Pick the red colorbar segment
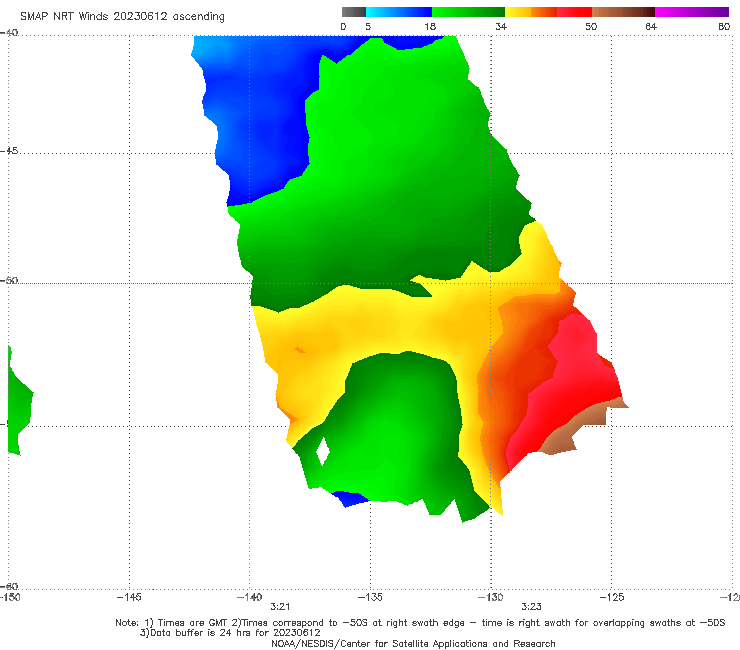The image size is (740, 650). tap(574, 12)
